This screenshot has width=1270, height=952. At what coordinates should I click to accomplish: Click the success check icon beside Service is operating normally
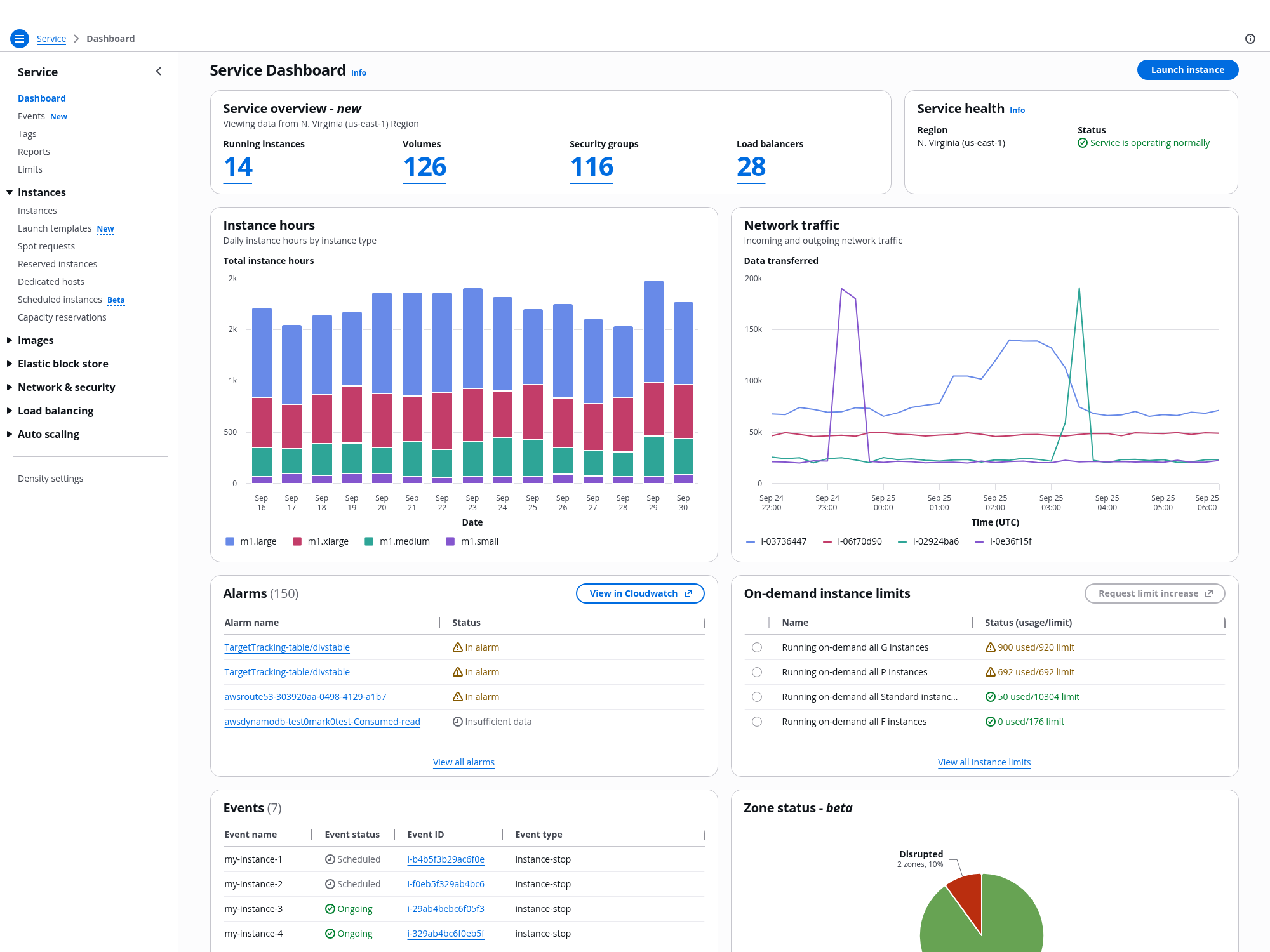[1082, 143]
